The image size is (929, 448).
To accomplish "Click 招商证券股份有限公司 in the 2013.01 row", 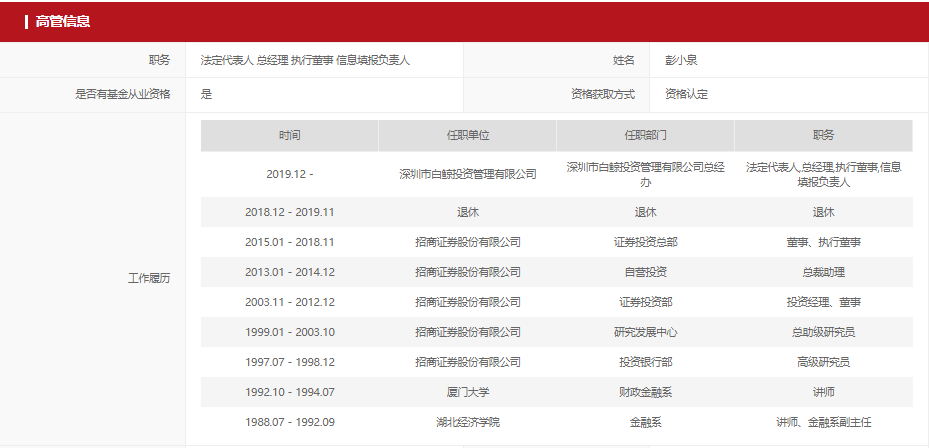I will tap(468, 273).
